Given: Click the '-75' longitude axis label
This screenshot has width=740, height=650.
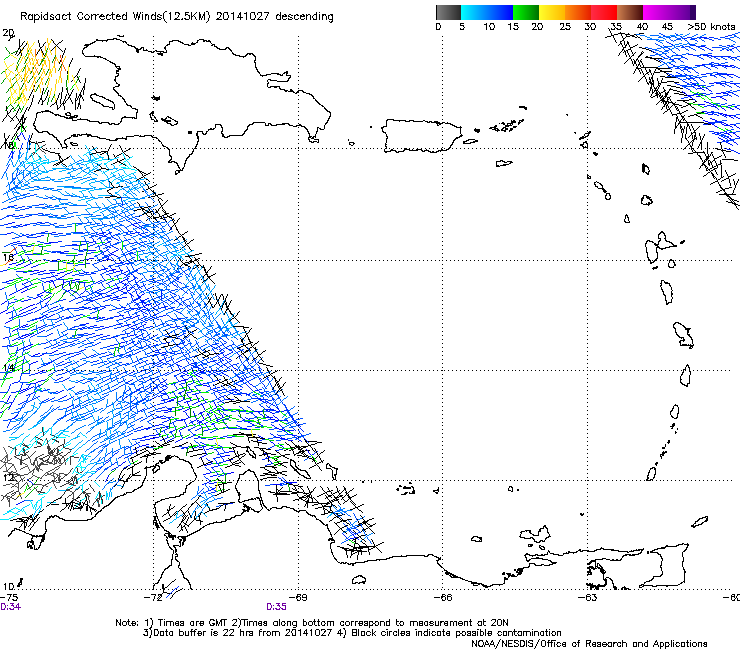Looking at the screenshot, I should (x=9, y=597).
